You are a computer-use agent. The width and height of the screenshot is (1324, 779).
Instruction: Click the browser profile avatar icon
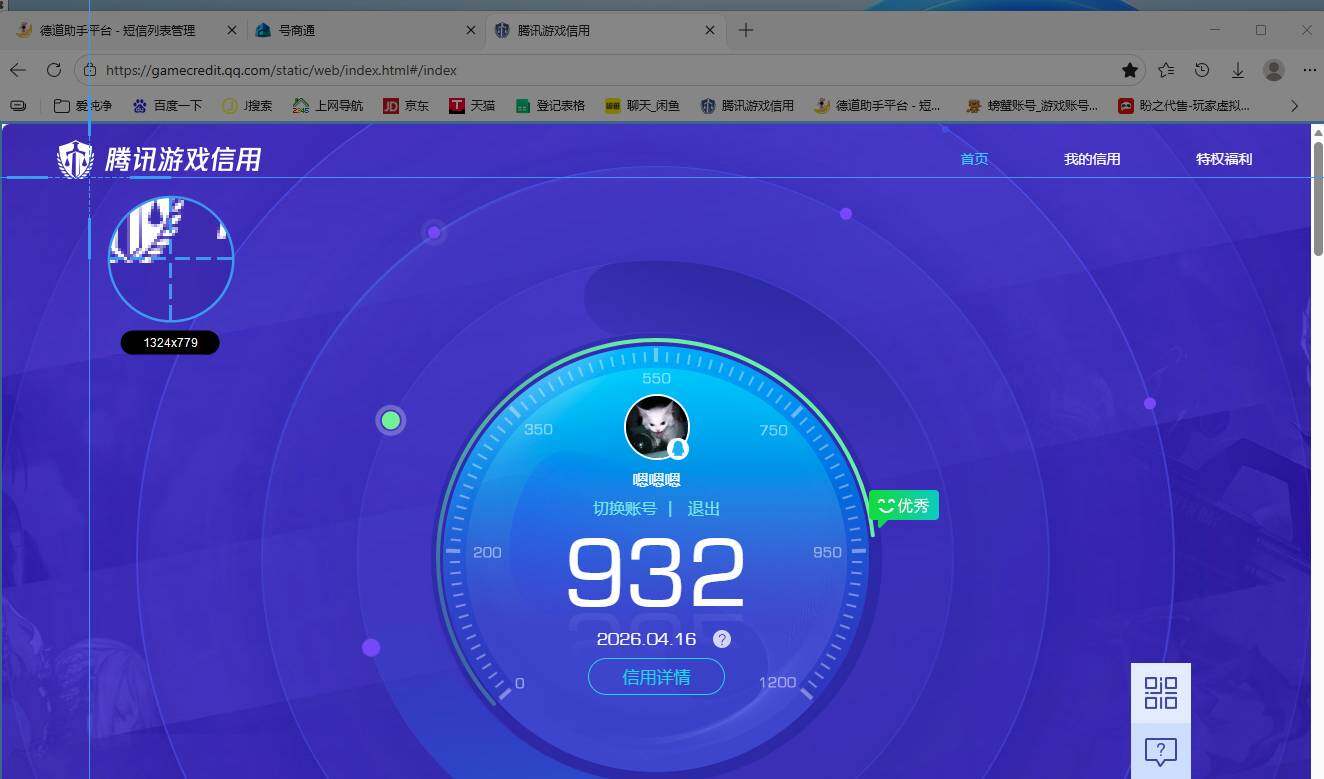[1274, 70]
